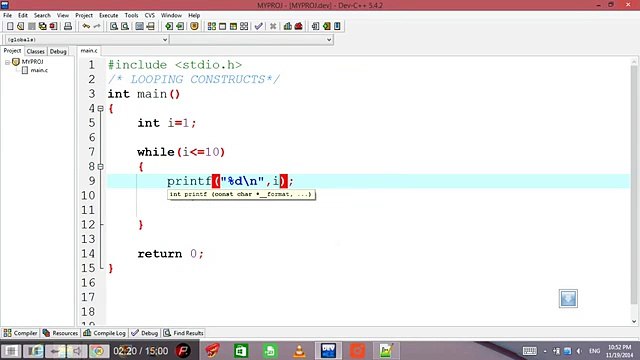Open the Search menu
640x360 pixels.
(42, 15)
